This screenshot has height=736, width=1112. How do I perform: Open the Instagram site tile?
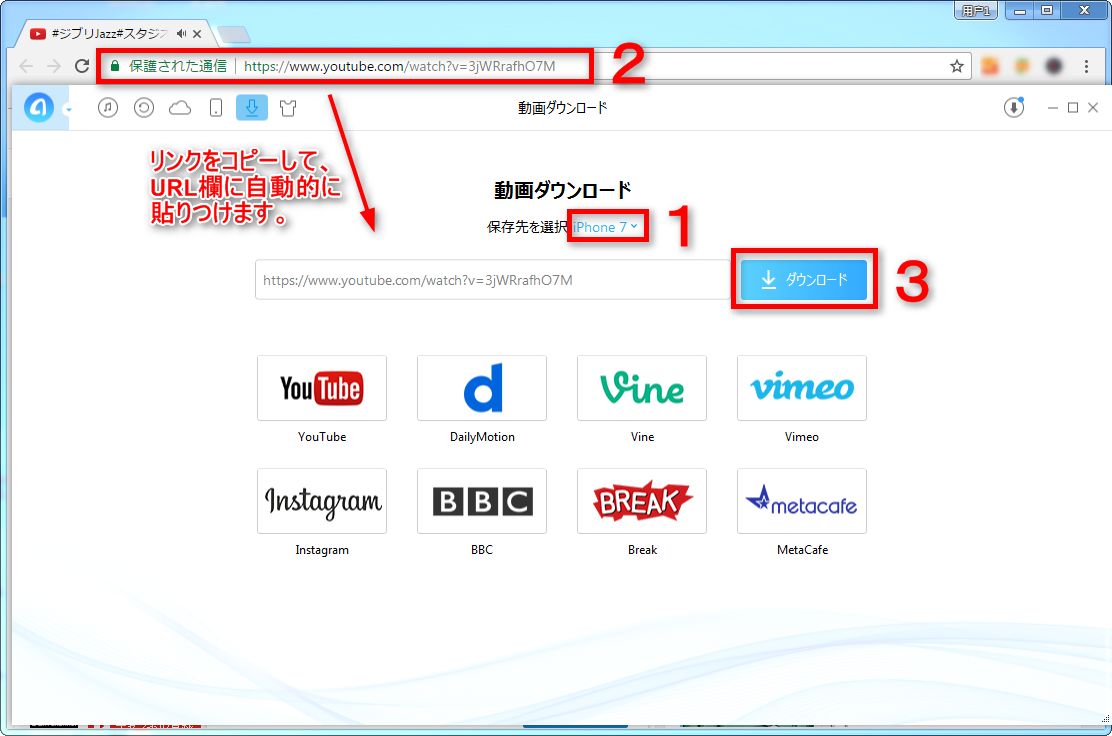(322, 501)
